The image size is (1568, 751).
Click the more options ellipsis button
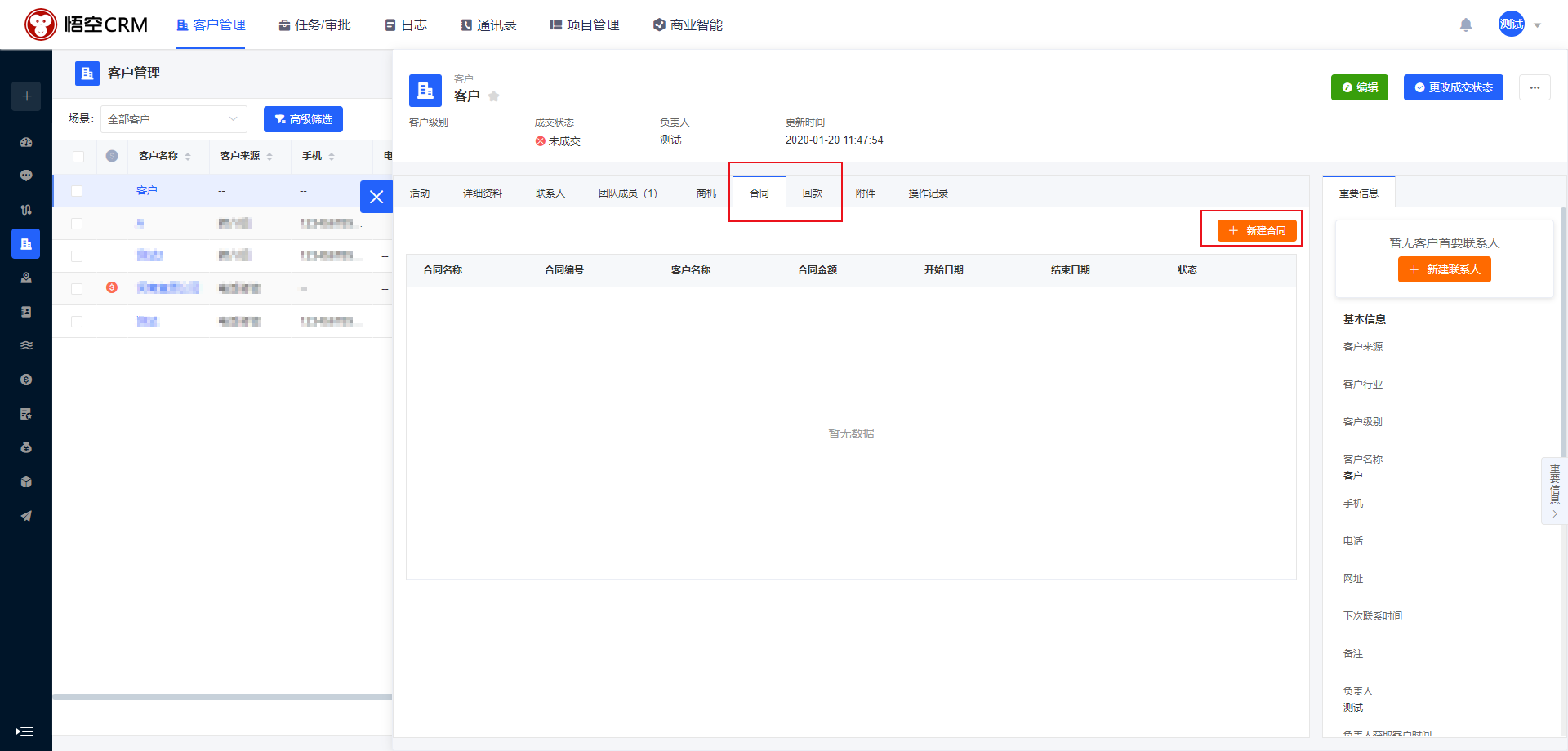1535,87
